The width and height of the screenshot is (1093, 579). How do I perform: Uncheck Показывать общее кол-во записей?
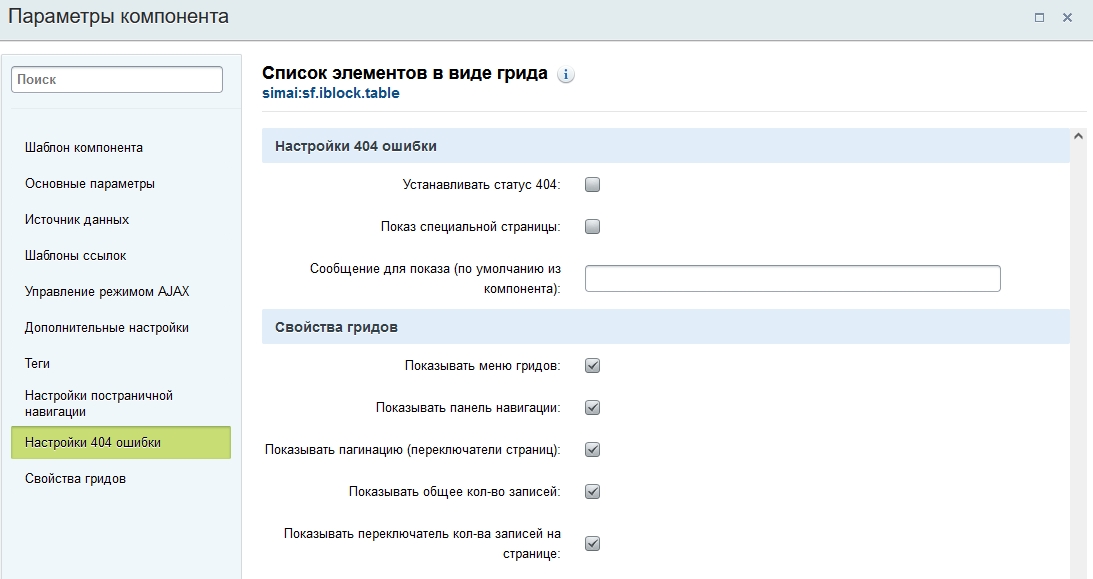coord(592,492)
